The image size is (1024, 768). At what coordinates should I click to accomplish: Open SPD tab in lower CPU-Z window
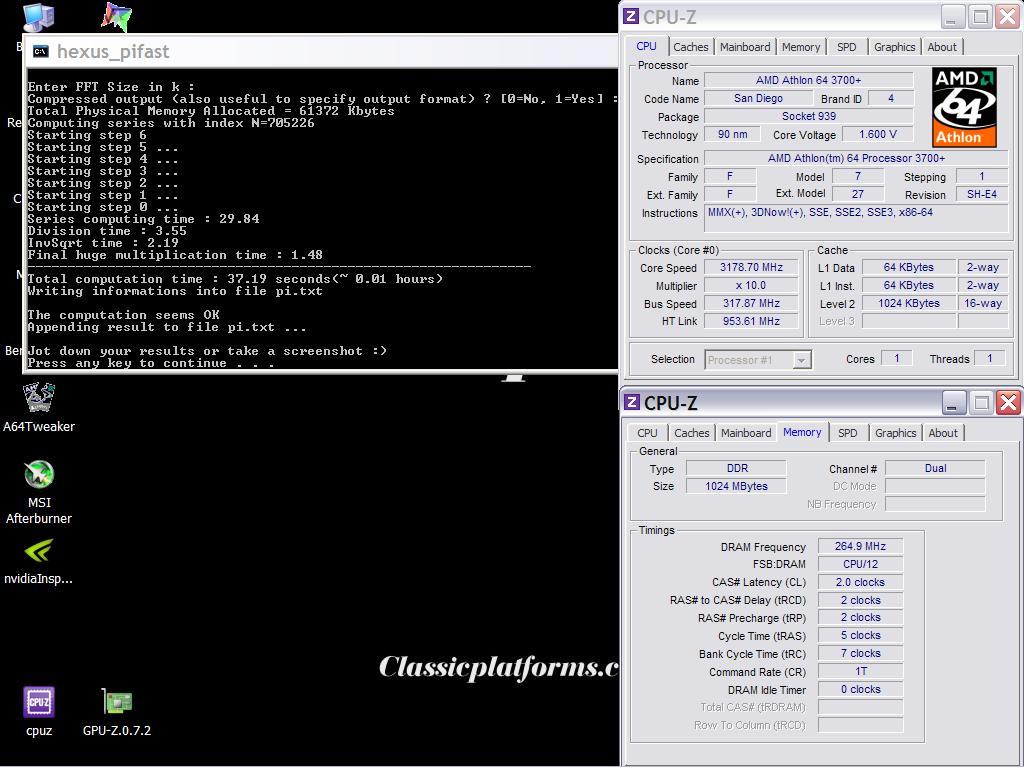tap(848, 433)
